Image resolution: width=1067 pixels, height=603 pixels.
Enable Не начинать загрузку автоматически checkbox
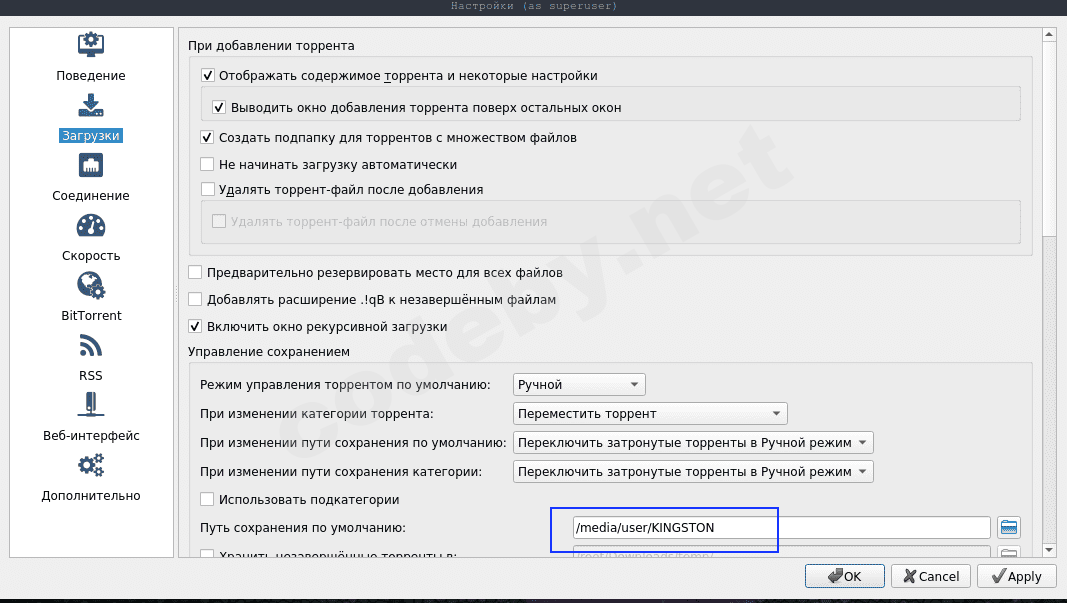click(208, 164)
